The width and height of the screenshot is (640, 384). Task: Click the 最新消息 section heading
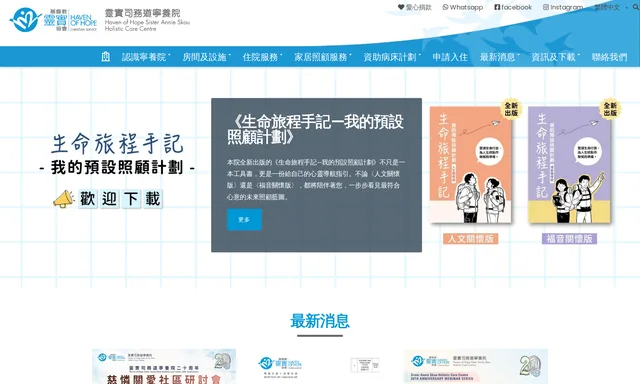tap(320, 321)
